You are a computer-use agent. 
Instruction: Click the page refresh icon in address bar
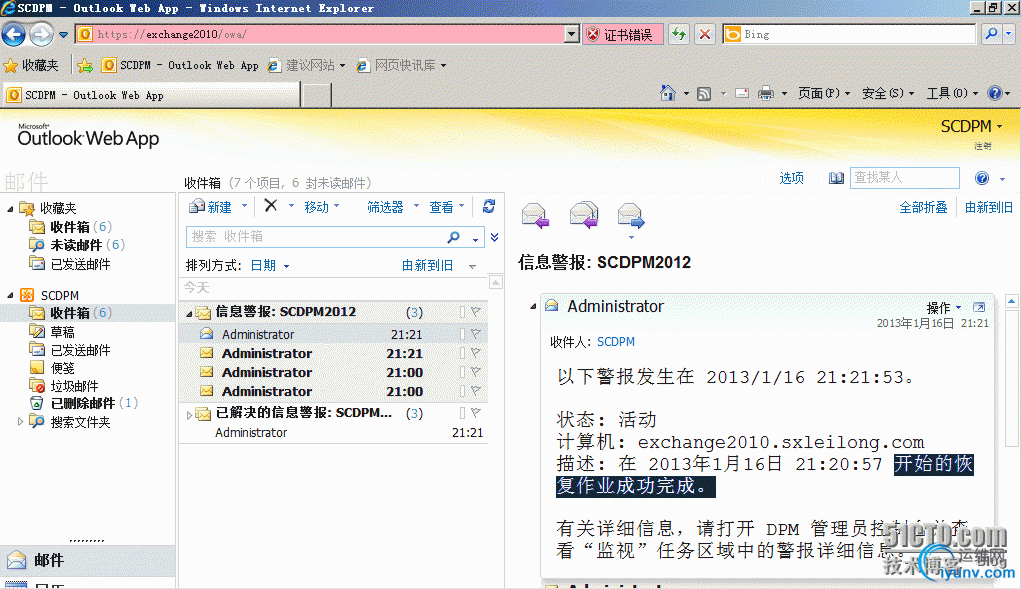(679, 34)
